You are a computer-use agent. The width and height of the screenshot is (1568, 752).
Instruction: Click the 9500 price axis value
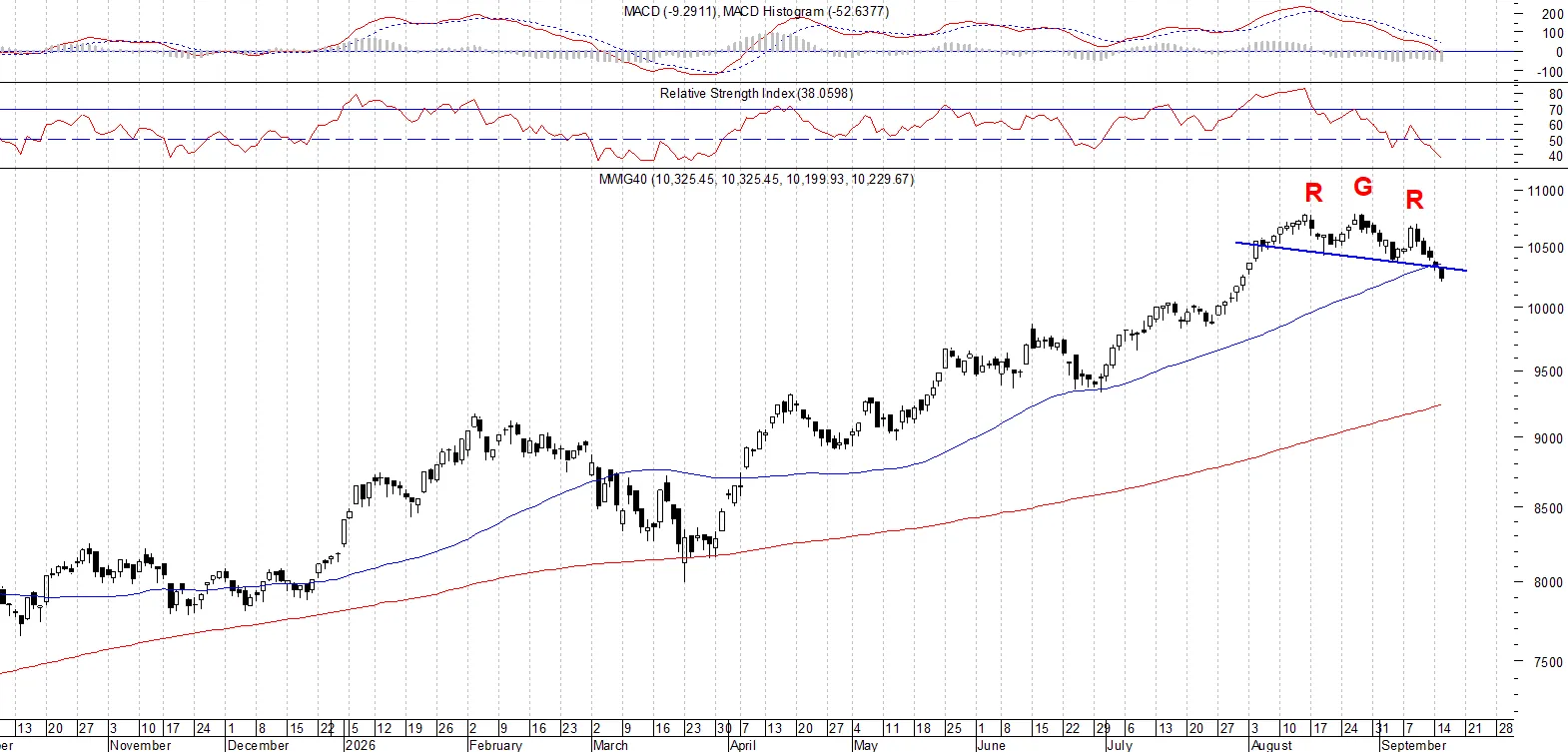click(1549, 372)
